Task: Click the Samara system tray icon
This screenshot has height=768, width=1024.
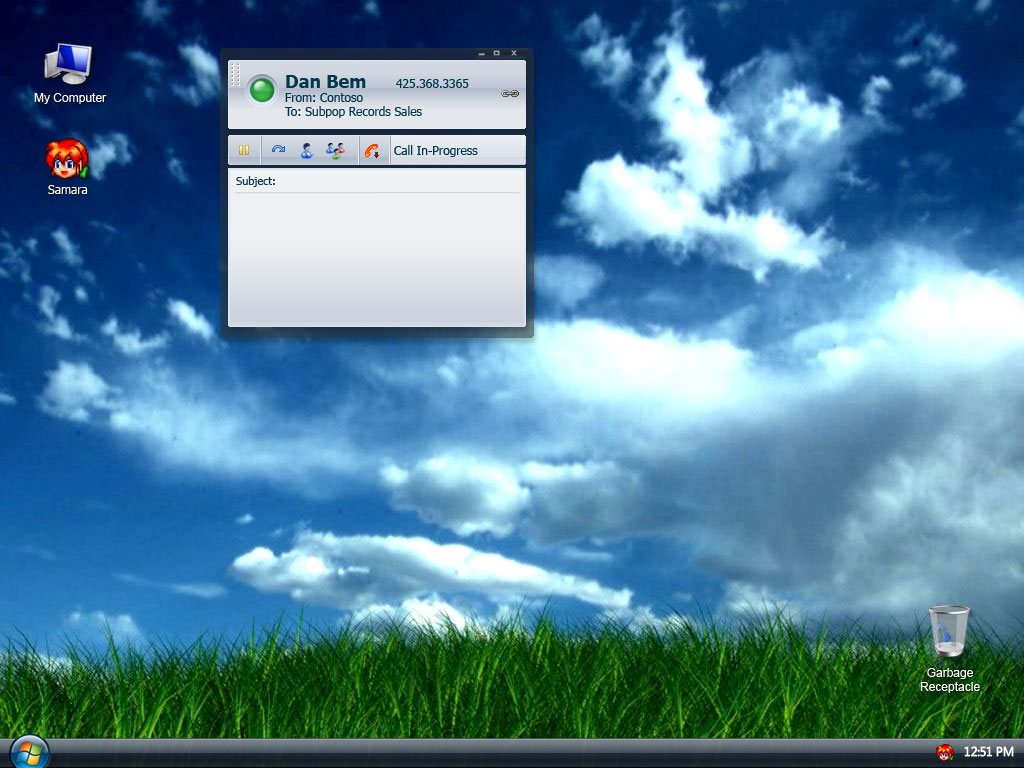Action: [944, 752]
